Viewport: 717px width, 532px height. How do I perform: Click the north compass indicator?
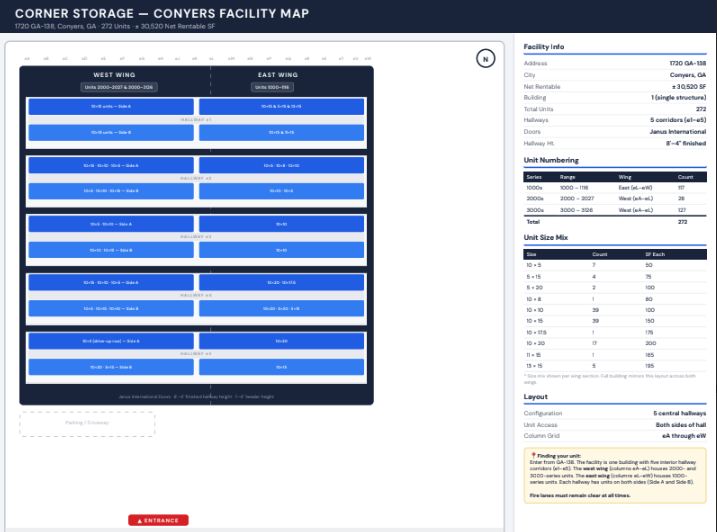[x=485, y=60]
